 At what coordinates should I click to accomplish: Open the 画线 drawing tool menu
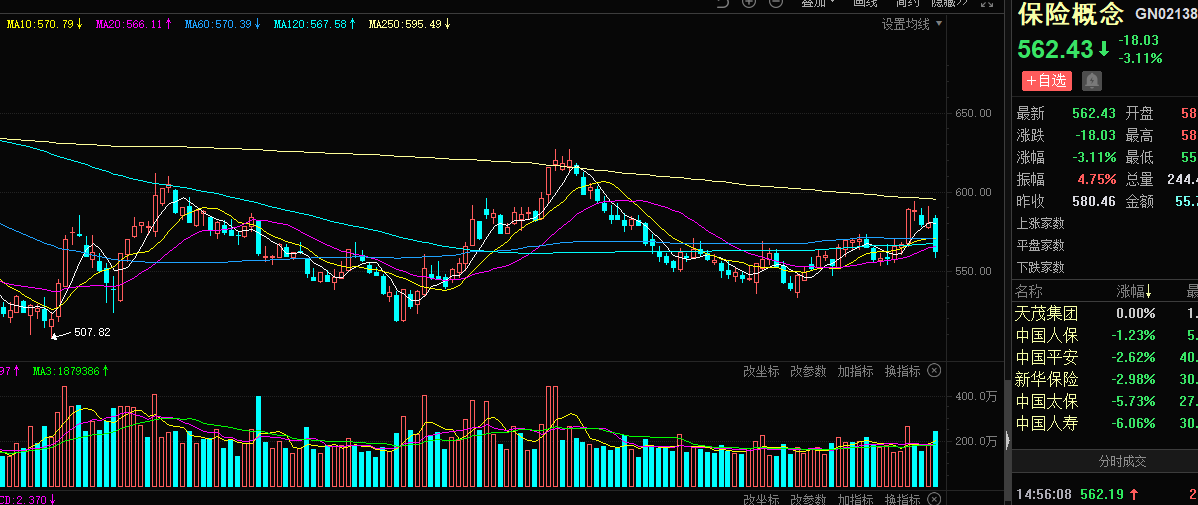pyautogui.click(x=865, y=3)
